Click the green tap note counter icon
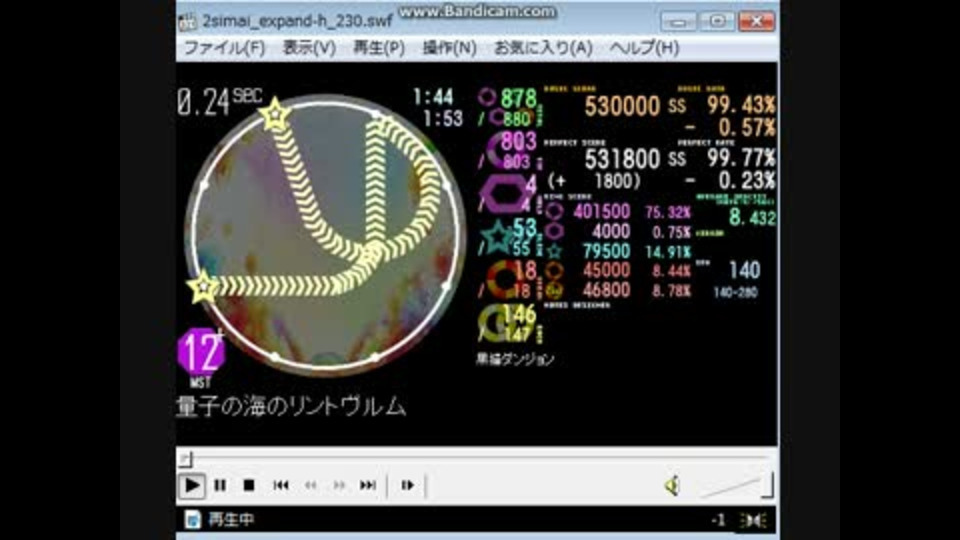 [487, 97]
